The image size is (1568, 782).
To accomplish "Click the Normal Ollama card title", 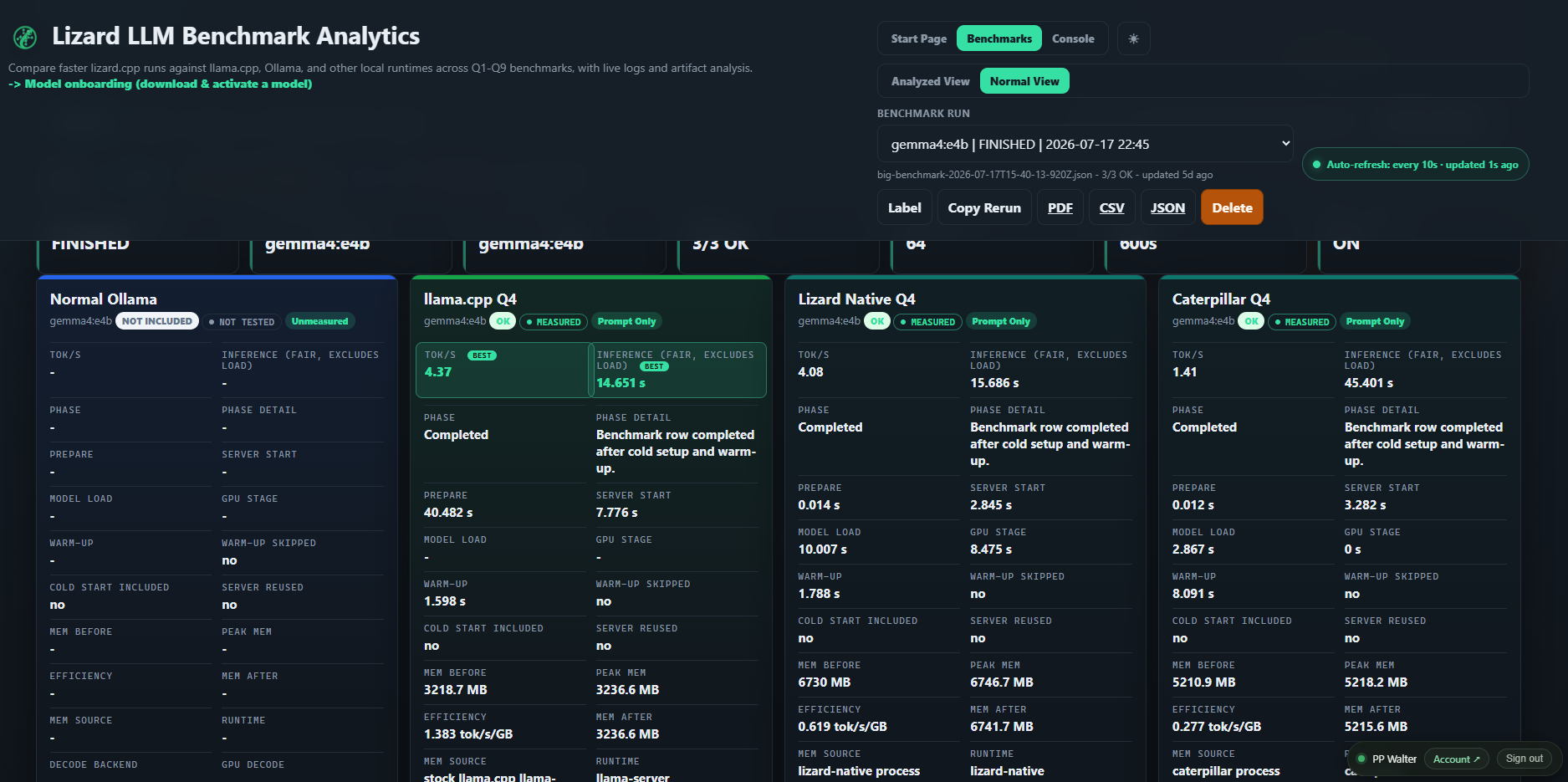I will [104, 299].
